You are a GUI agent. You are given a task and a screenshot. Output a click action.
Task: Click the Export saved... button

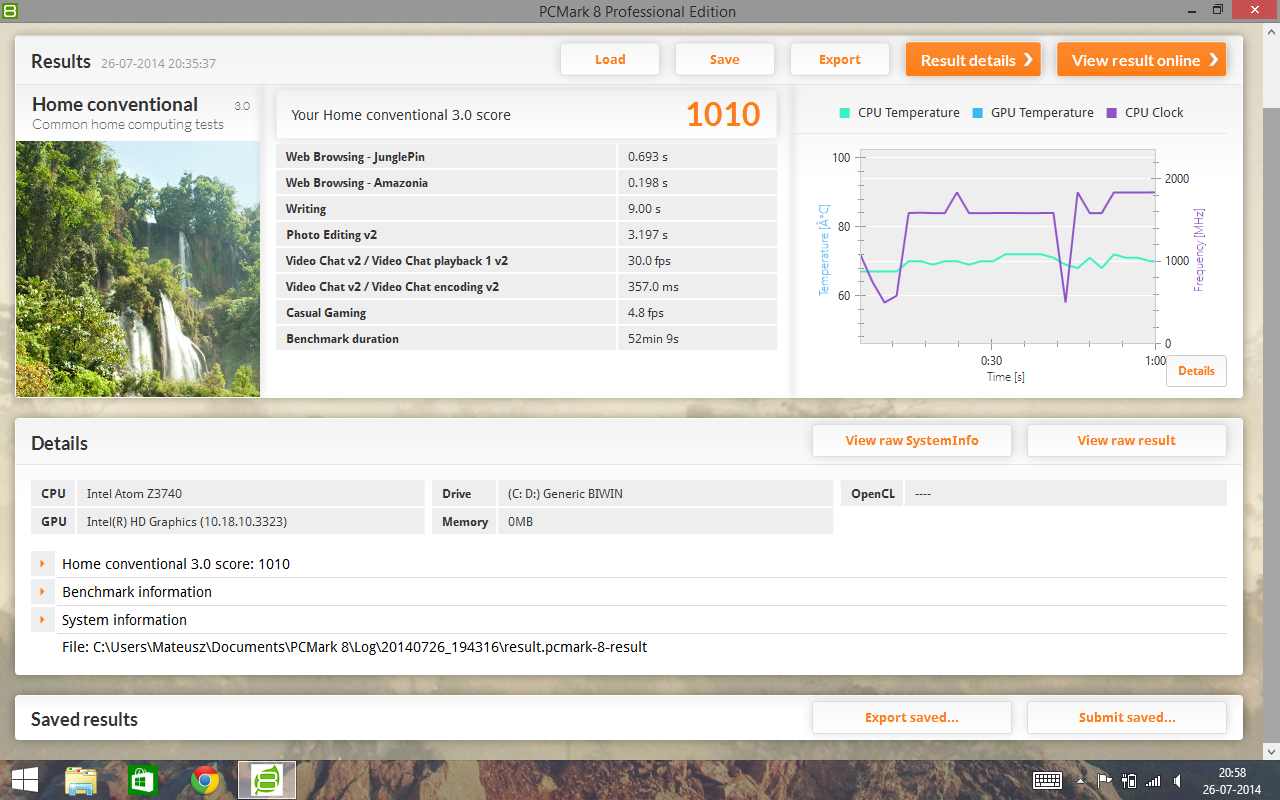(912, 717)
